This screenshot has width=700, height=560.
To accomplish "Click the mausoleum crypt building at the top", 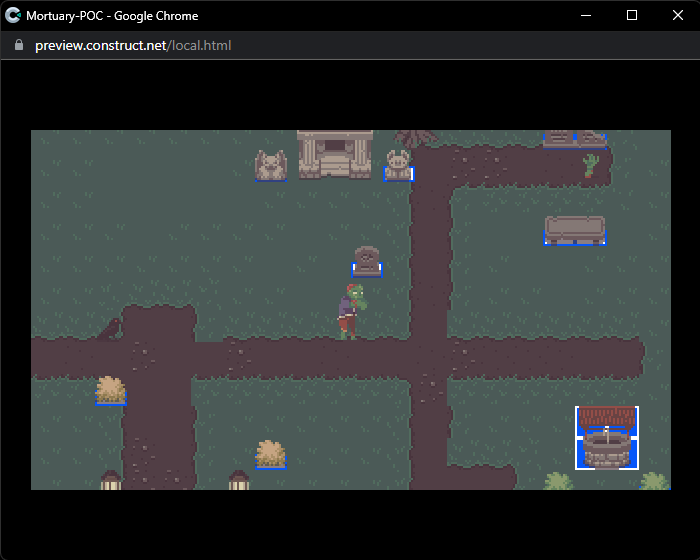I will click(x=335, y=155).
